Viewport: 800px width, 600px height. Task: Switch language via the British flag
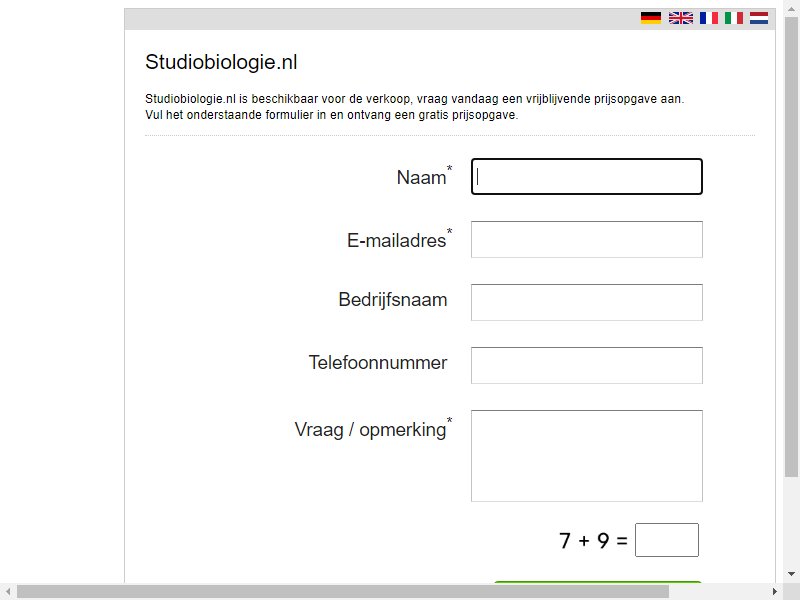pos(681,18)
